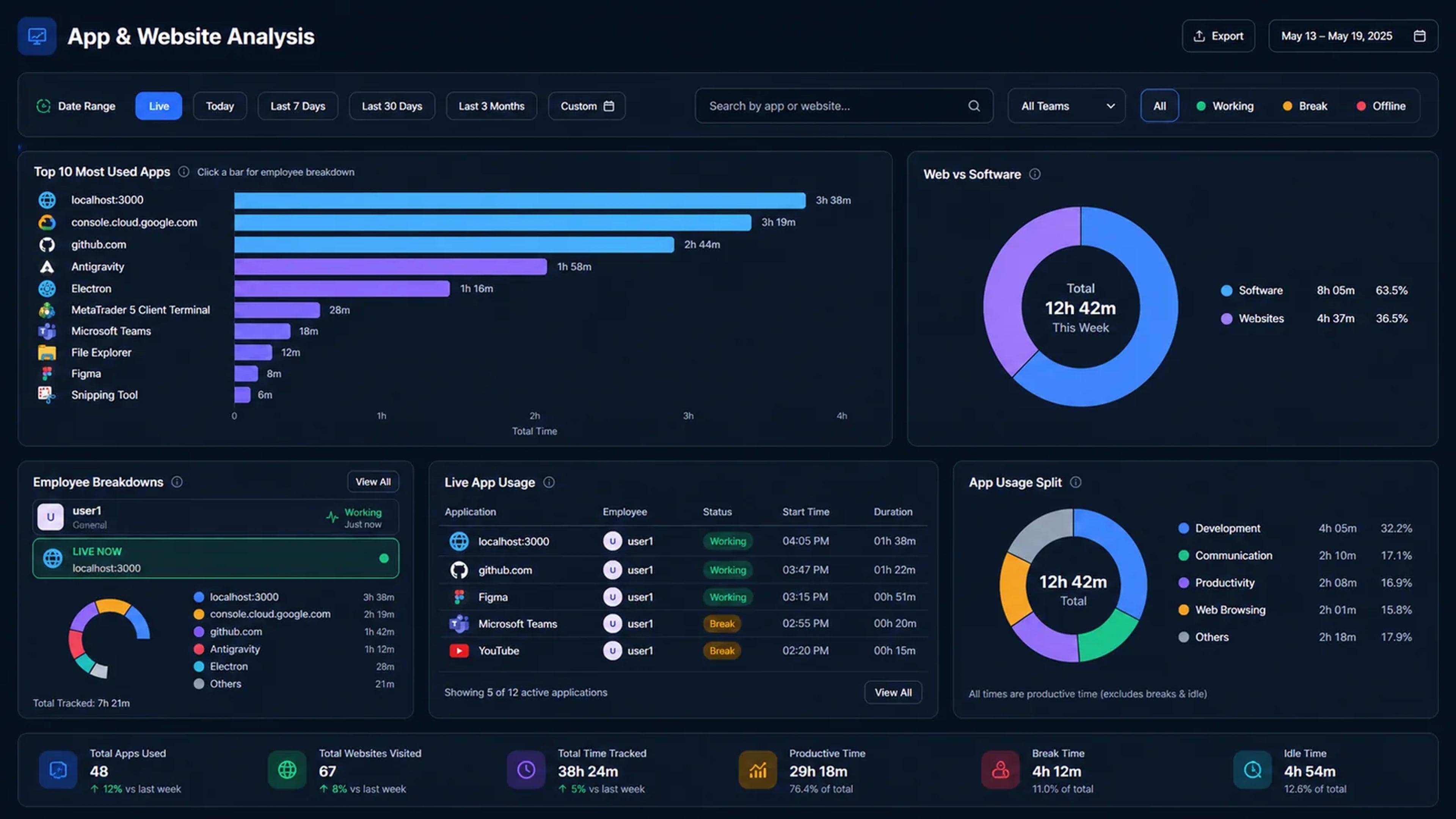This screenshot has width=1456, height=819.
Task: Click the App & Website Analysis monitor logo
Action: [x=37, y=36]
